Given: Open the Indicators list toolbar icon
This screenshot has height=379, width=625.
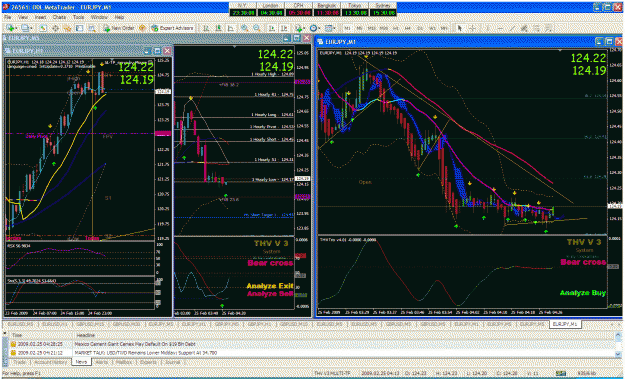Looking at the screenshot, I should tap(298, 28).
